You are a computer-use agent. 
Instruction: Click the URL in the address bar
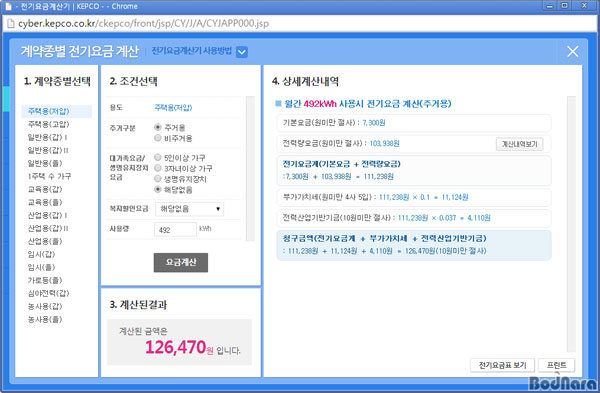click(143, 24)
